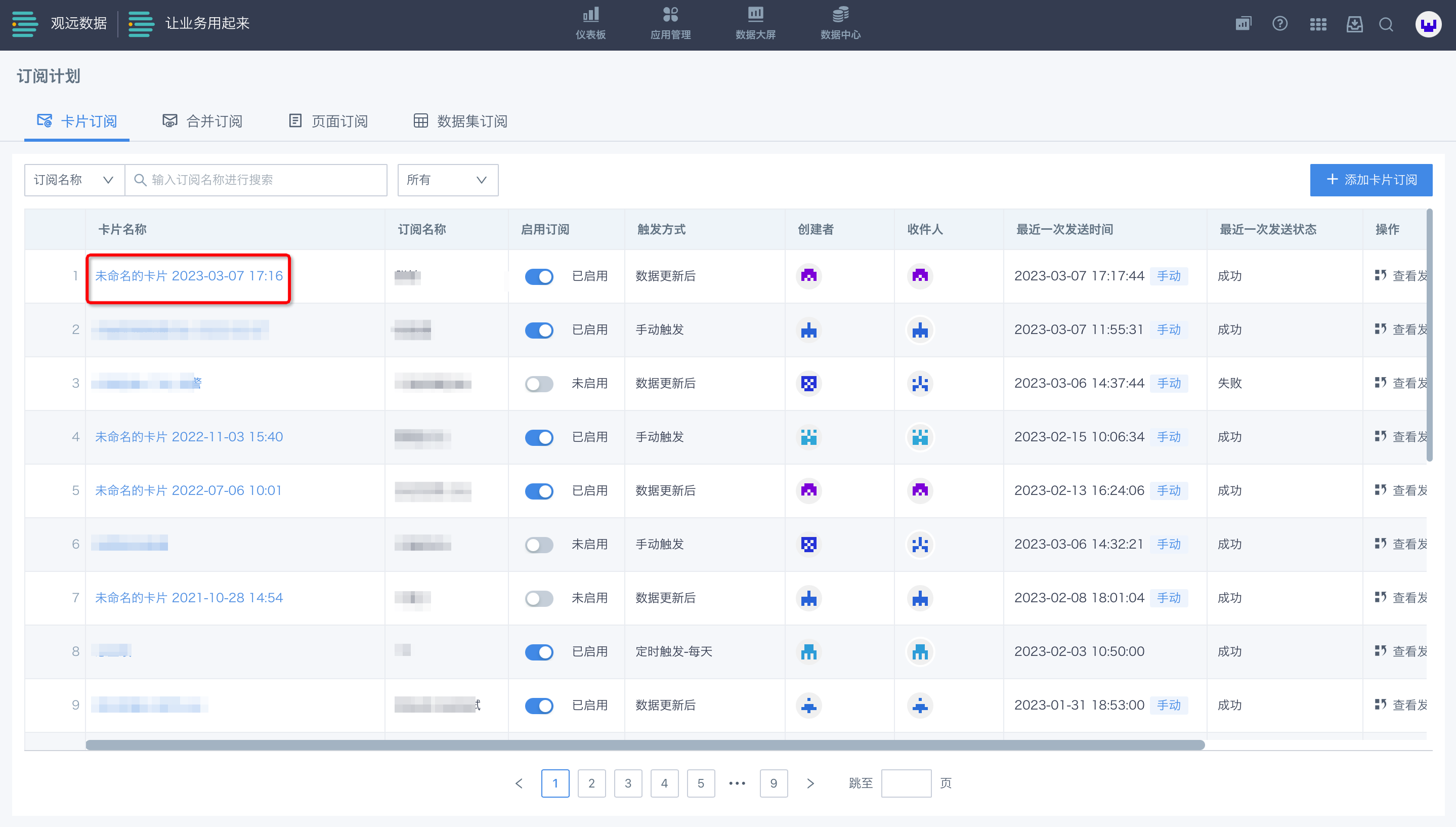Click 查看发 action in row 1
The width and height of the screenshot is (1456, 827).
pyautogui.click(x=1400, y=276)
